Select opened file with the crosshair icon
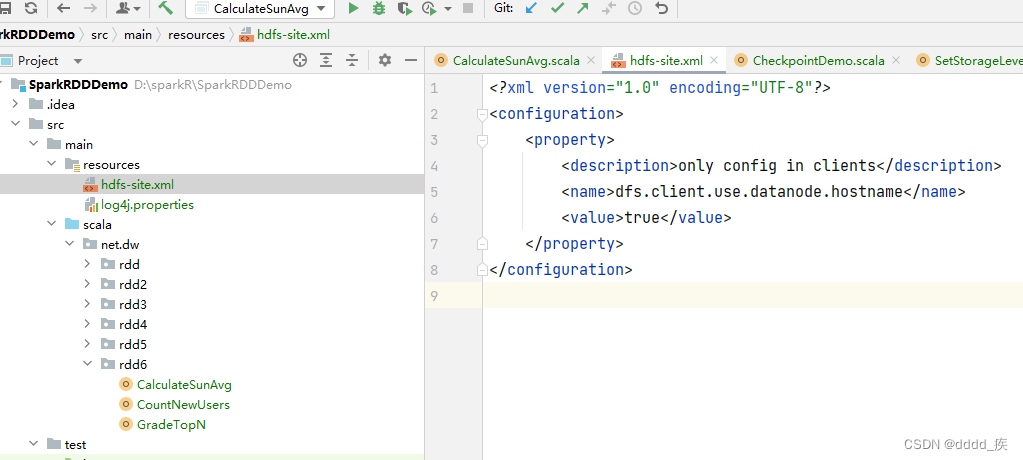This screenshot has width=1023, height=460. tap(299, 61)
